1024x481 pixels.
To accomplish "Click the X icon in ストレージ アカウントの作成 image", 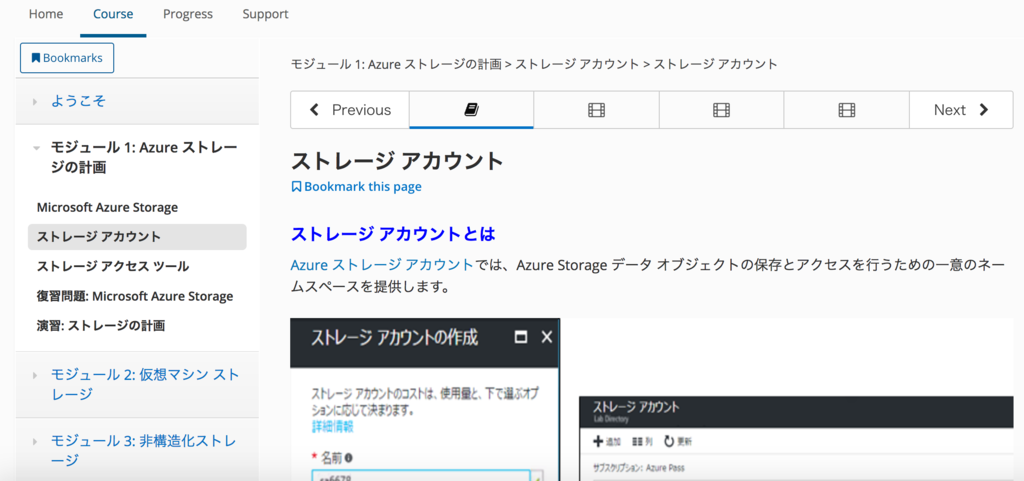I will pos(547,337).
